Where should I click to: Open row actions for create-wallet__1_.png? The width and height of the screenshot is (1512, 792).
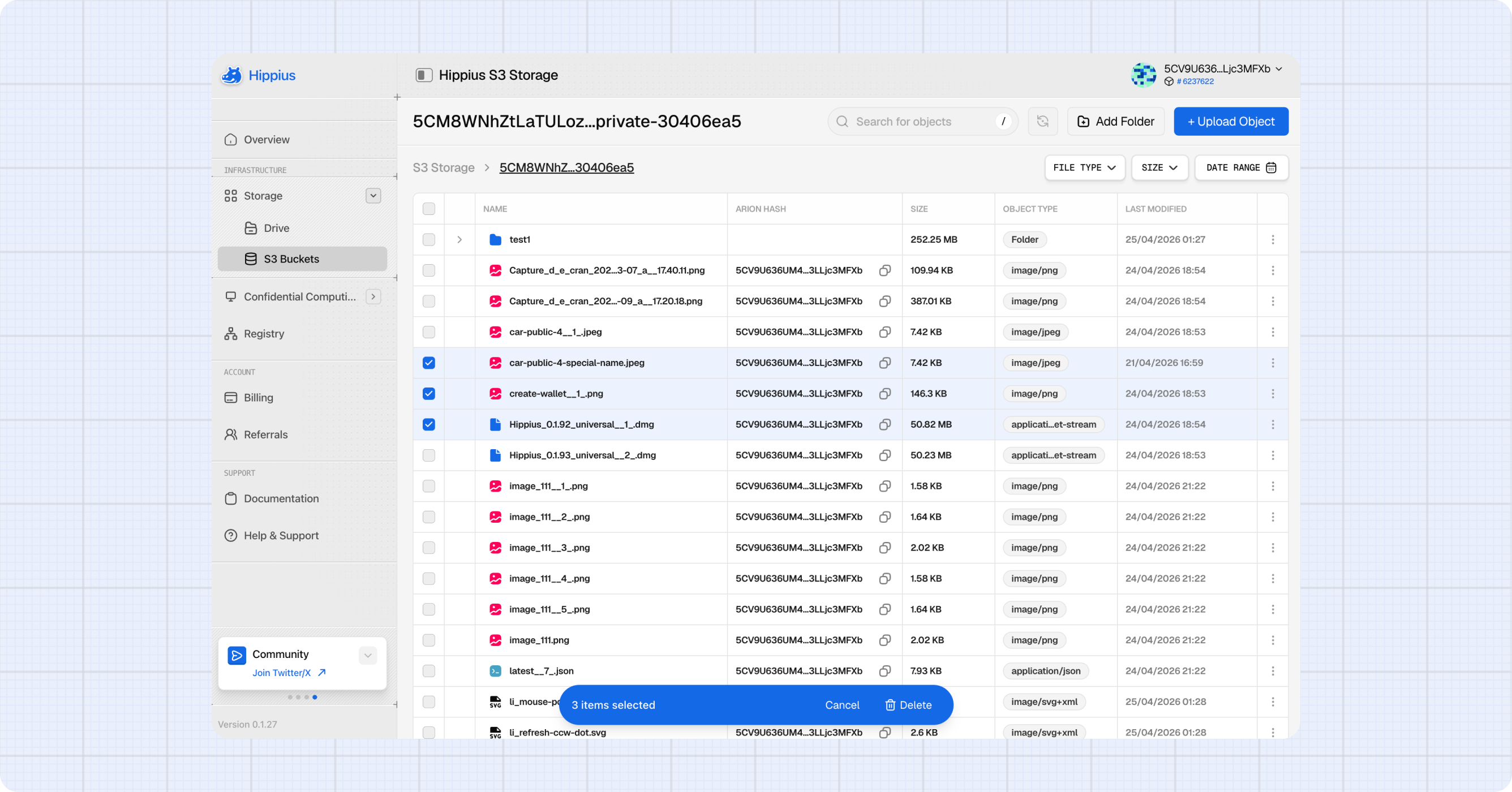pyautogui.click(x=1273, y=394)
